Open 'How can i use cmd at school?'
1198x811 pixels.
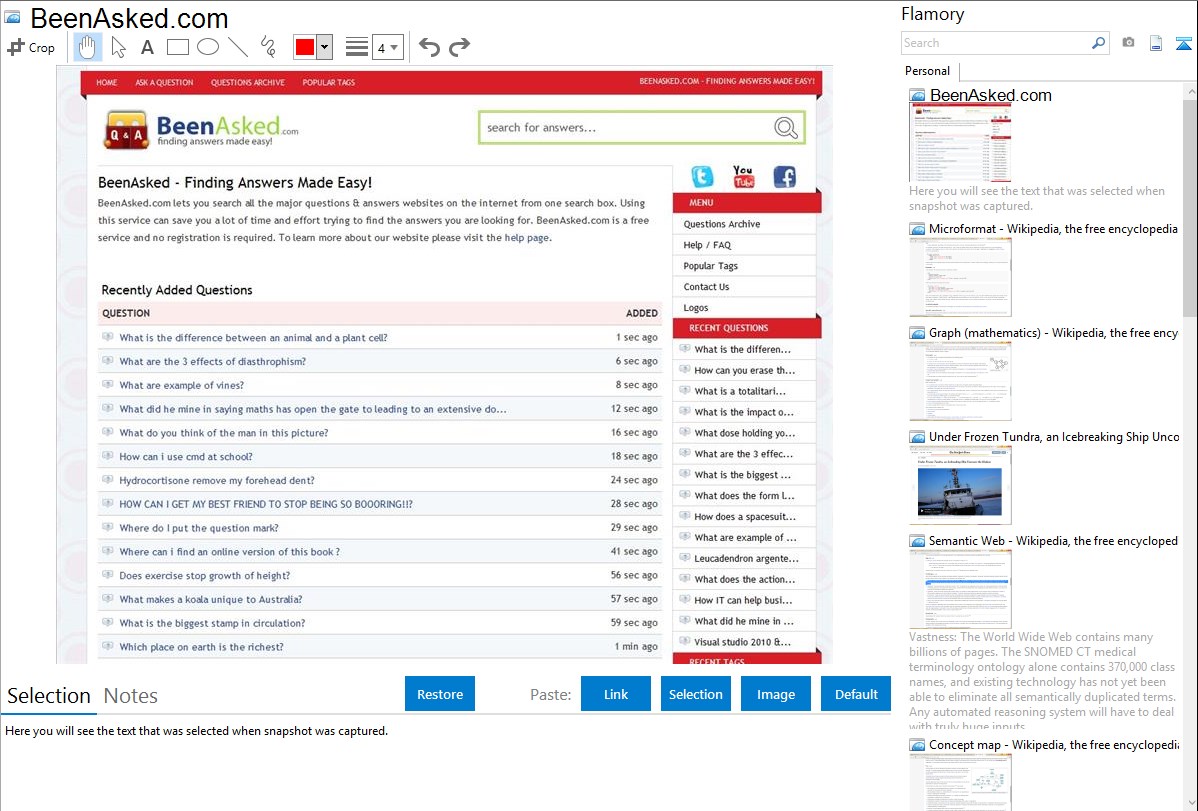tap(186, 457)
